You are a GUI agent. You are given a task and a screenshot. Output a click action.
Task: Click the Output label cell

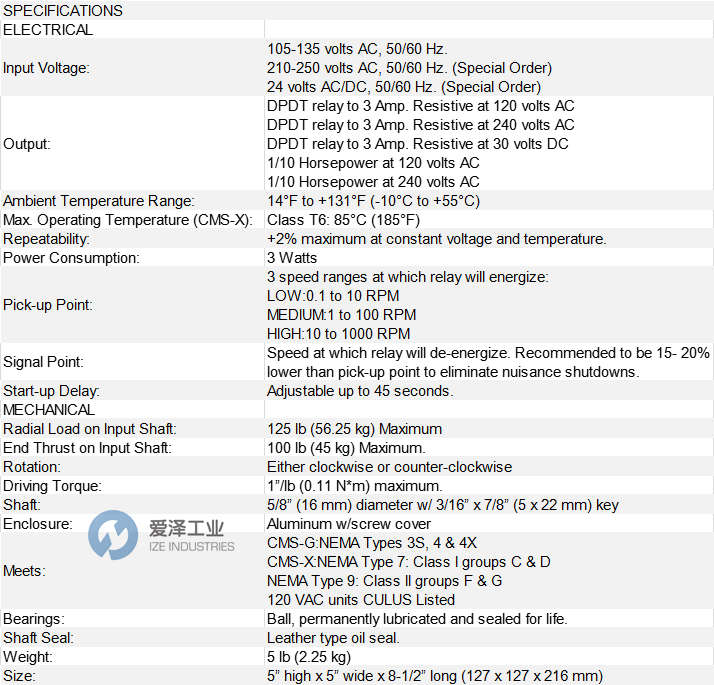coord(27,144)
